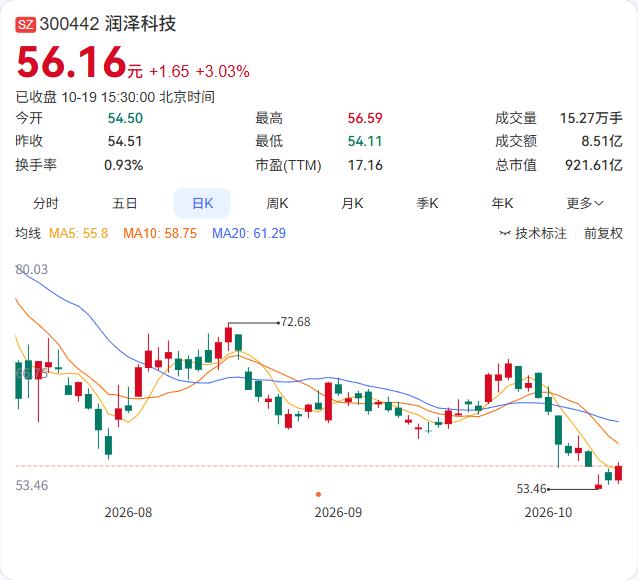Switch to the 五日 five-day tab
This screenshot has width=638, height=580.
click(x=125, y=203)
